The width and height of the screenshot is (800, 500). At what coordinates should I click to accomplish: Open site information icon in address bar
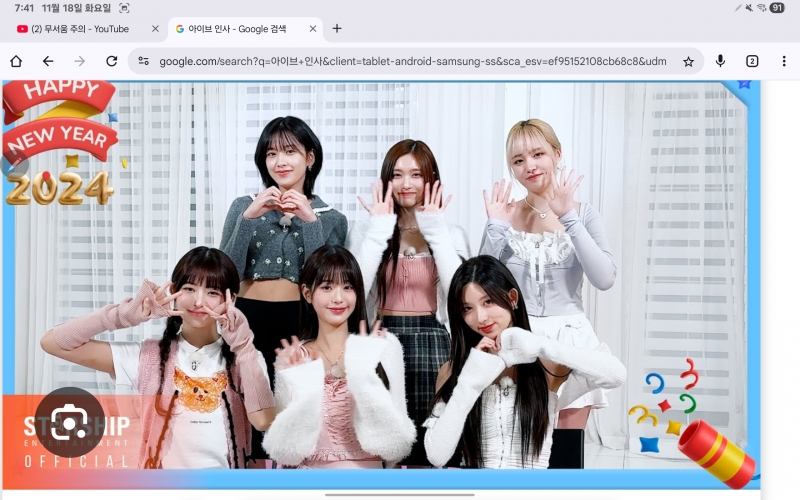point(144,61)
